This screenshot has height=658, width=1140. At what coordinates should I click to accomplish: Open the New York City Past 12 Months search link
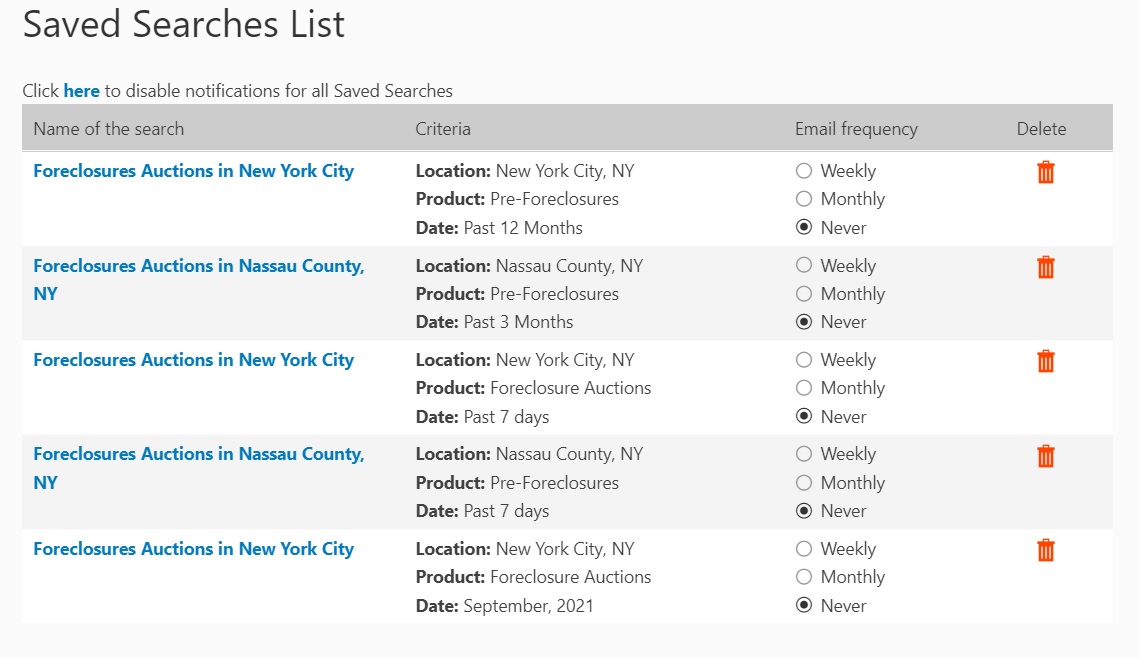pyautogui.click(x=193, y=171)
